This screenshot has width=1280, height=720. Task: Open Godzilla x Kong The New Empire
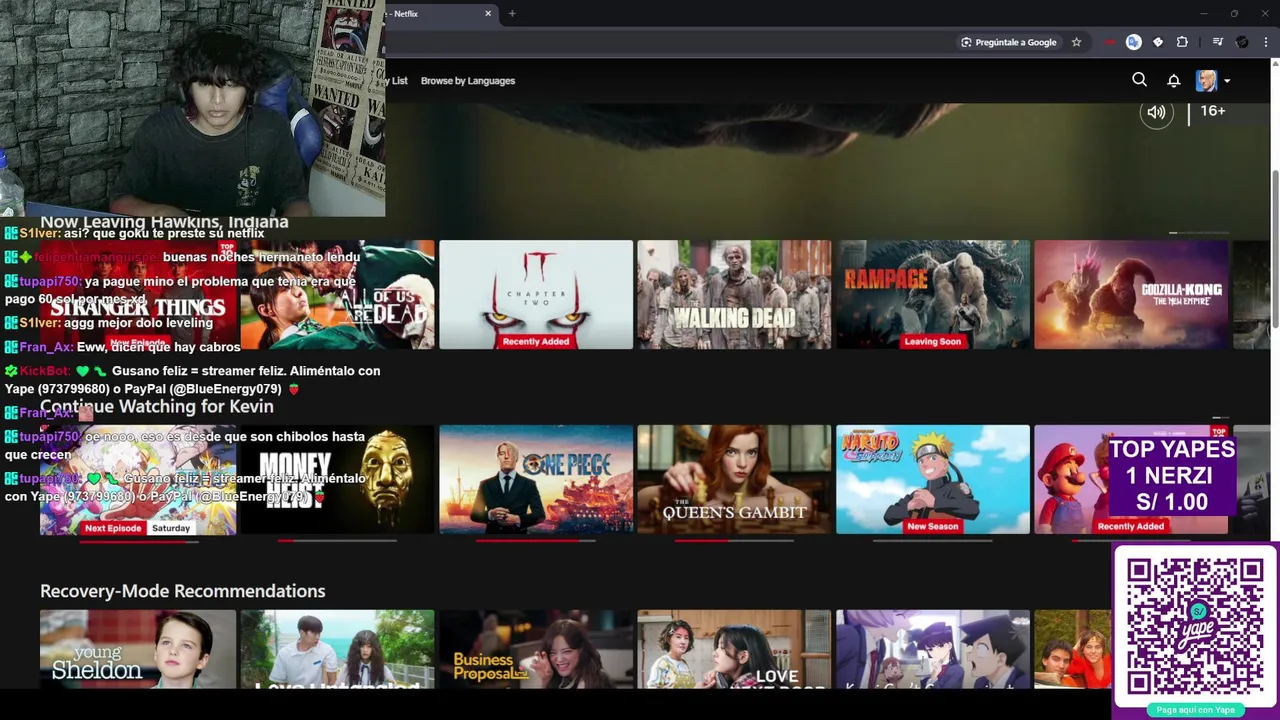[x=1131, y=294]
